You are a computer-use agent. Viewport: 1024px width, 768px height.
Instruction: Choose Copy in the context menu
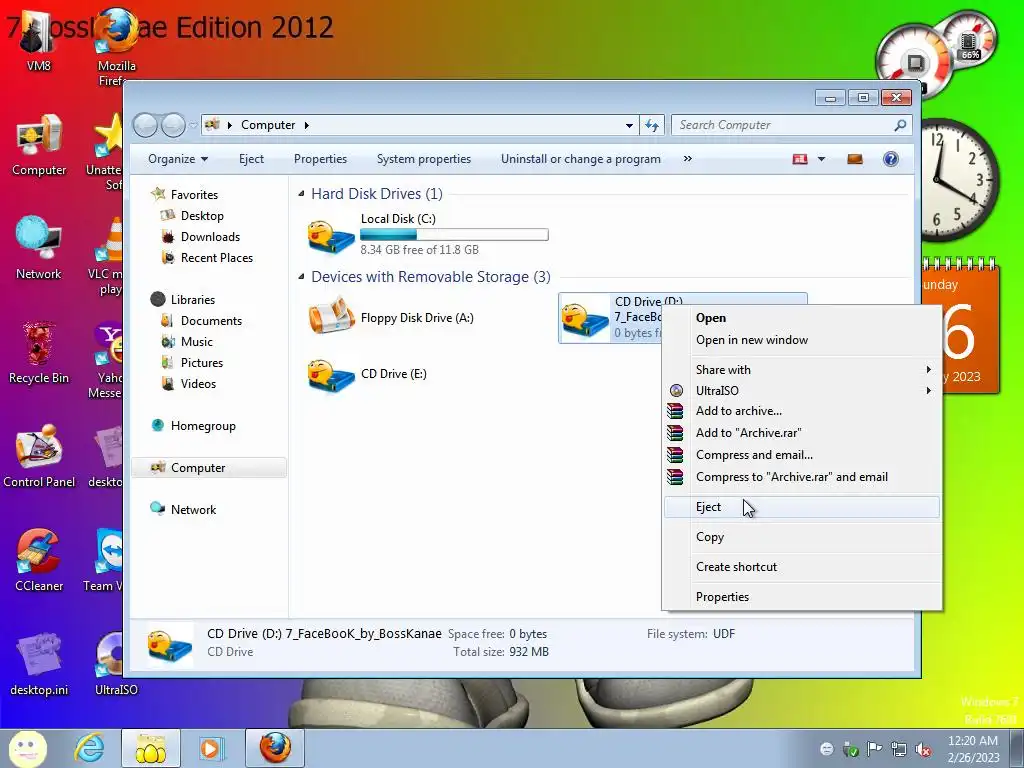click(x=802, y=537)
